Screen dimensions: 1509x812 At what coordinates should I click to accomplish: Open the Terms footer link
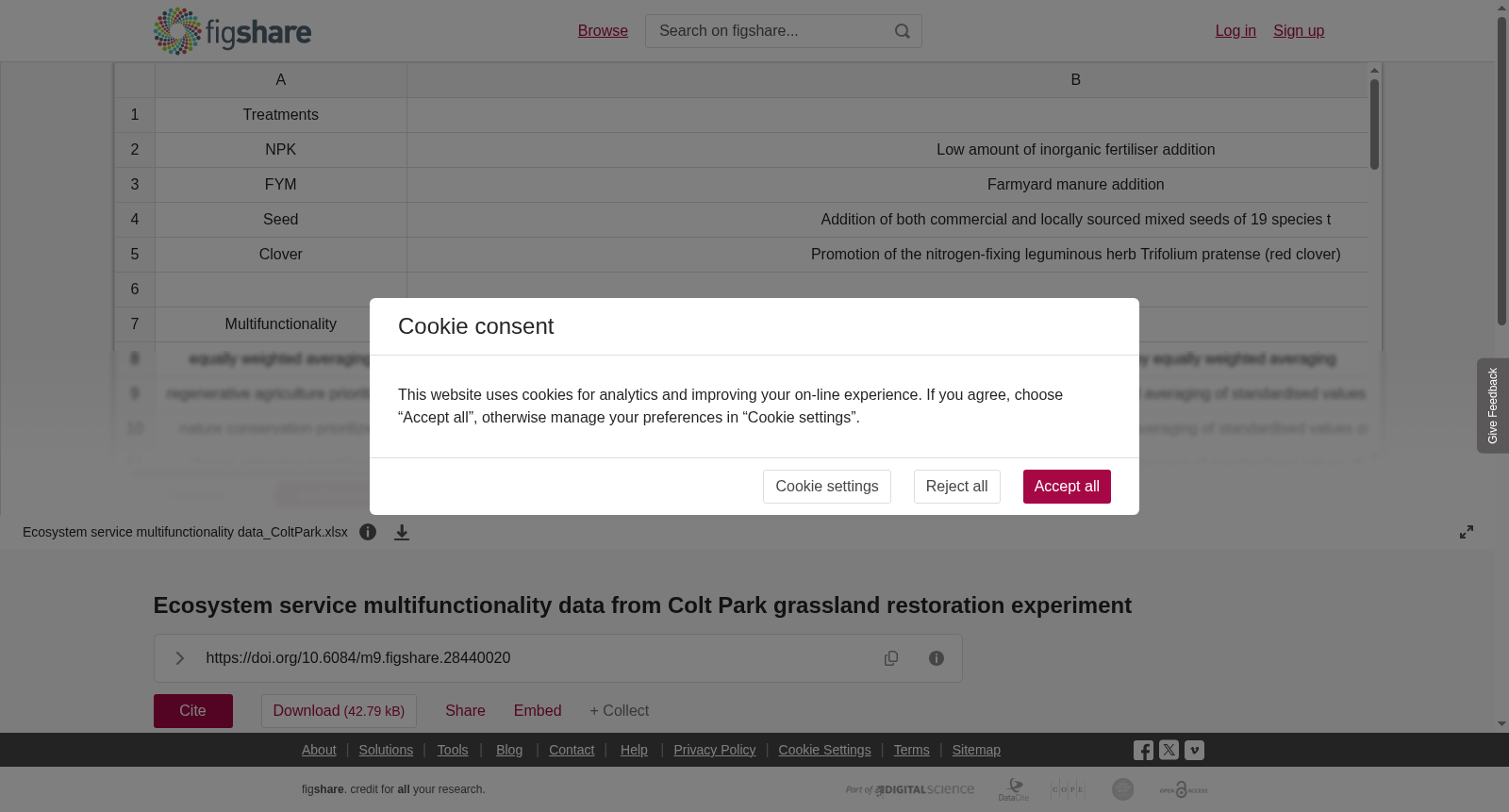911,750
